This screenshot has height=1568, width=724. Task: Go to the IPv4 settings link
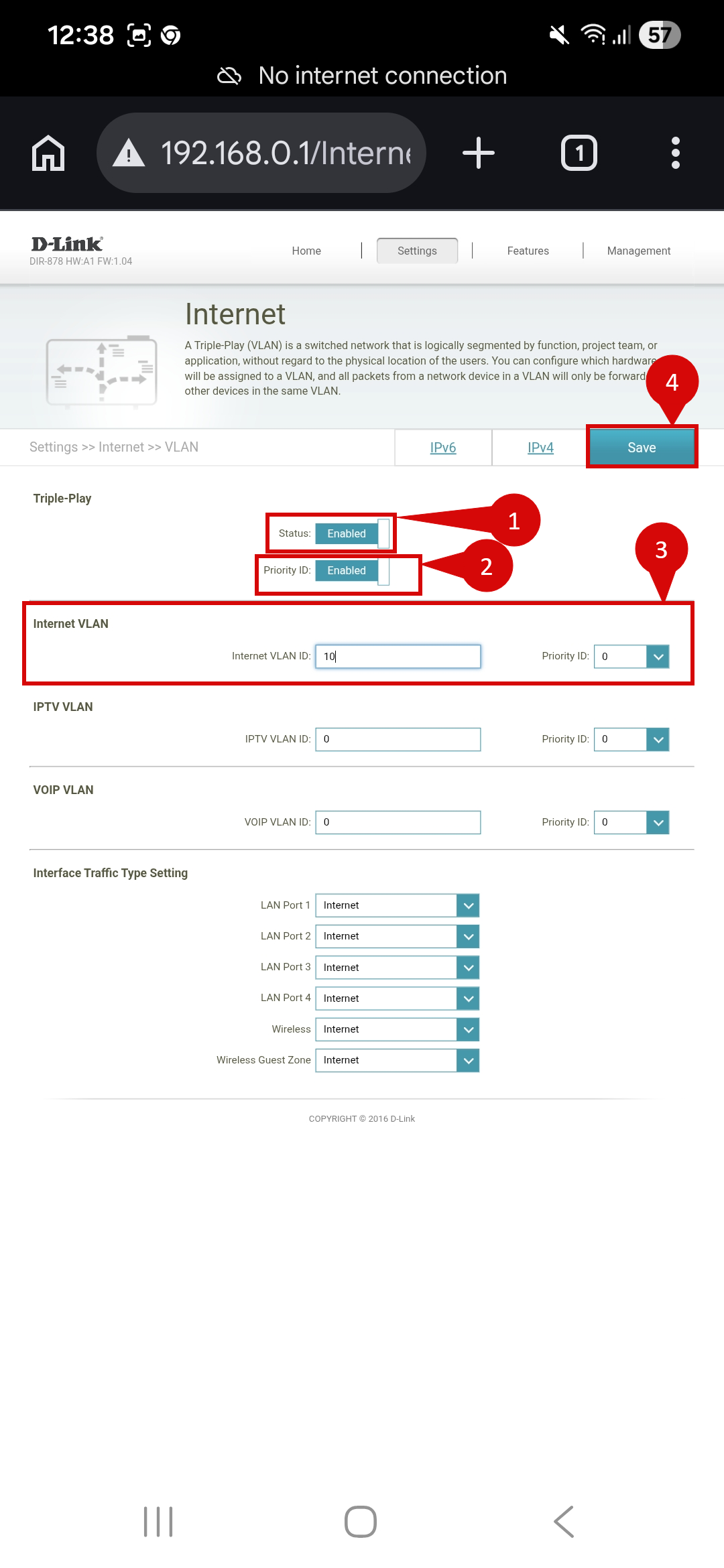pyautogui.click(x=540, y=448)
